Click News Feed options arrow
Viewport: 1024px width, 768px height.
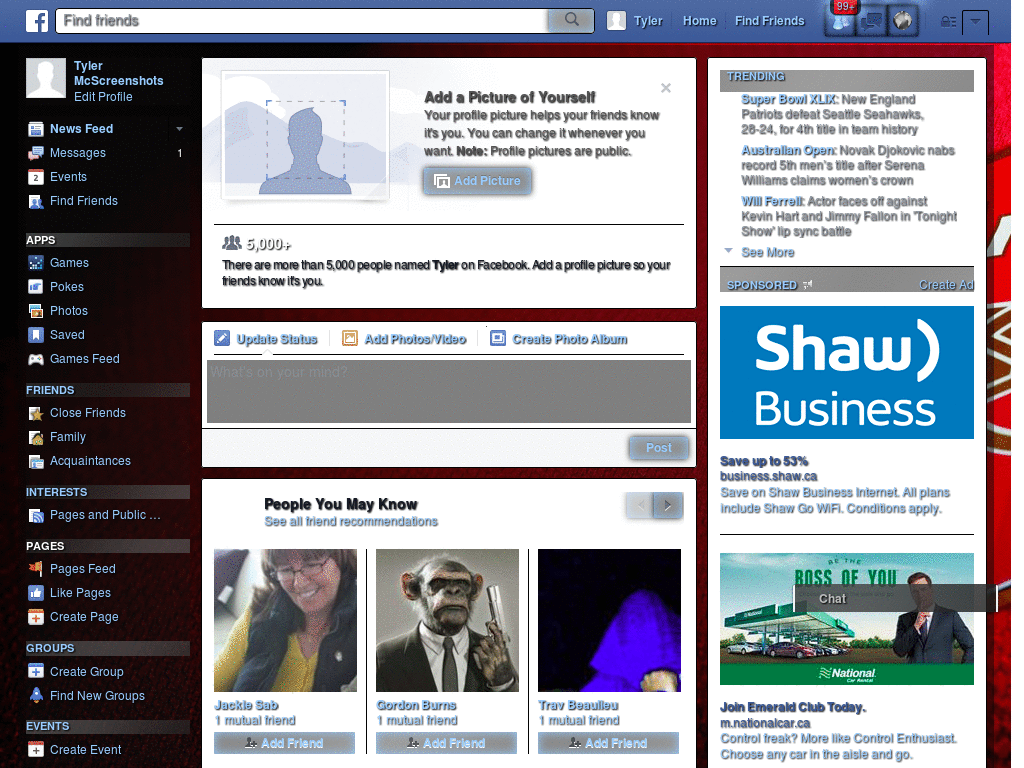(180, 129)
